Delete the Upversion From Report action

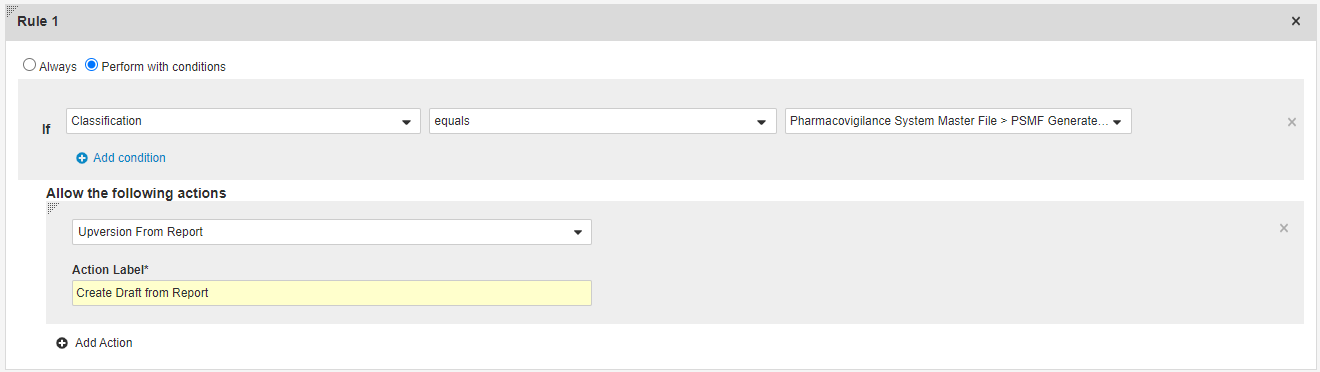point(1284,228)
